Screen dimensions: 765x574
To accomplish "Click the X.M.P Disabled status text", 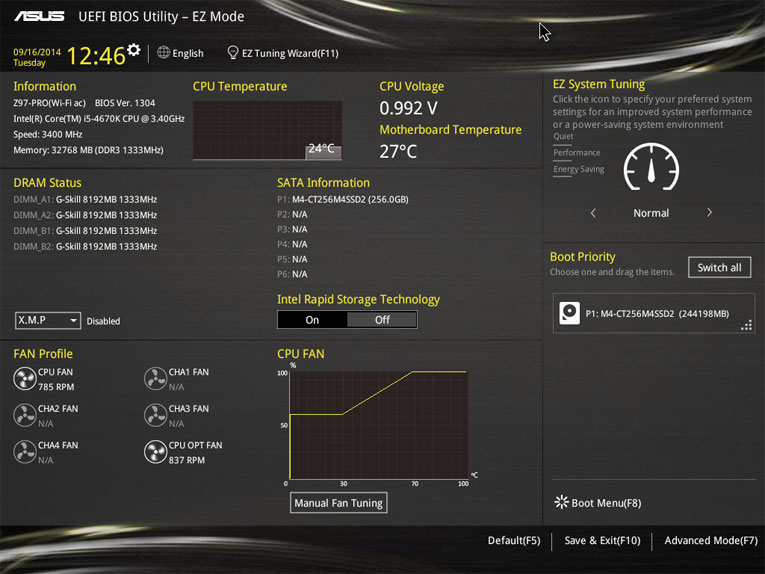I will (x=103, y=321).
